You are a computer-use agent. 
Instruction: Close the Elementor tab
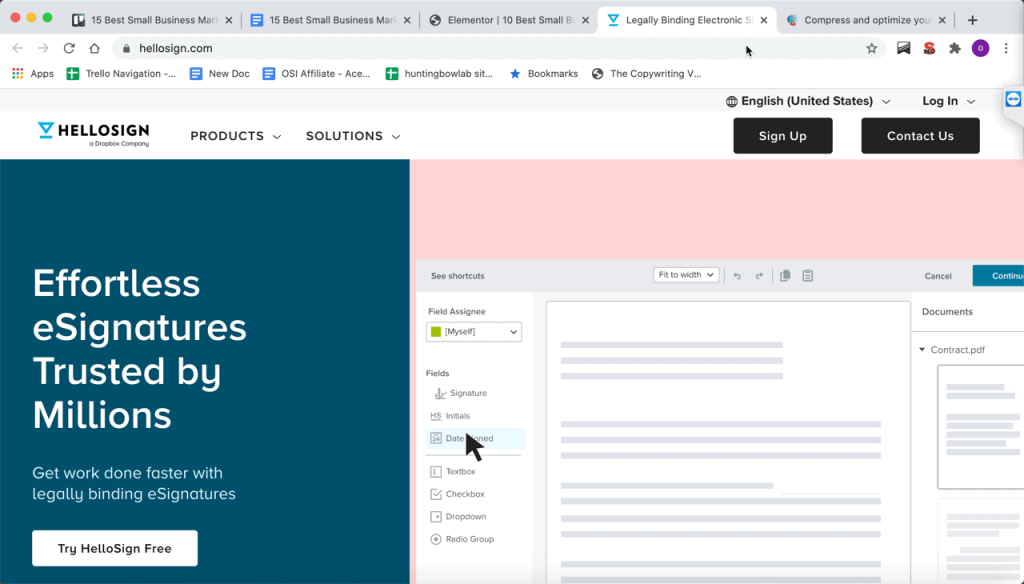point(585,20)
